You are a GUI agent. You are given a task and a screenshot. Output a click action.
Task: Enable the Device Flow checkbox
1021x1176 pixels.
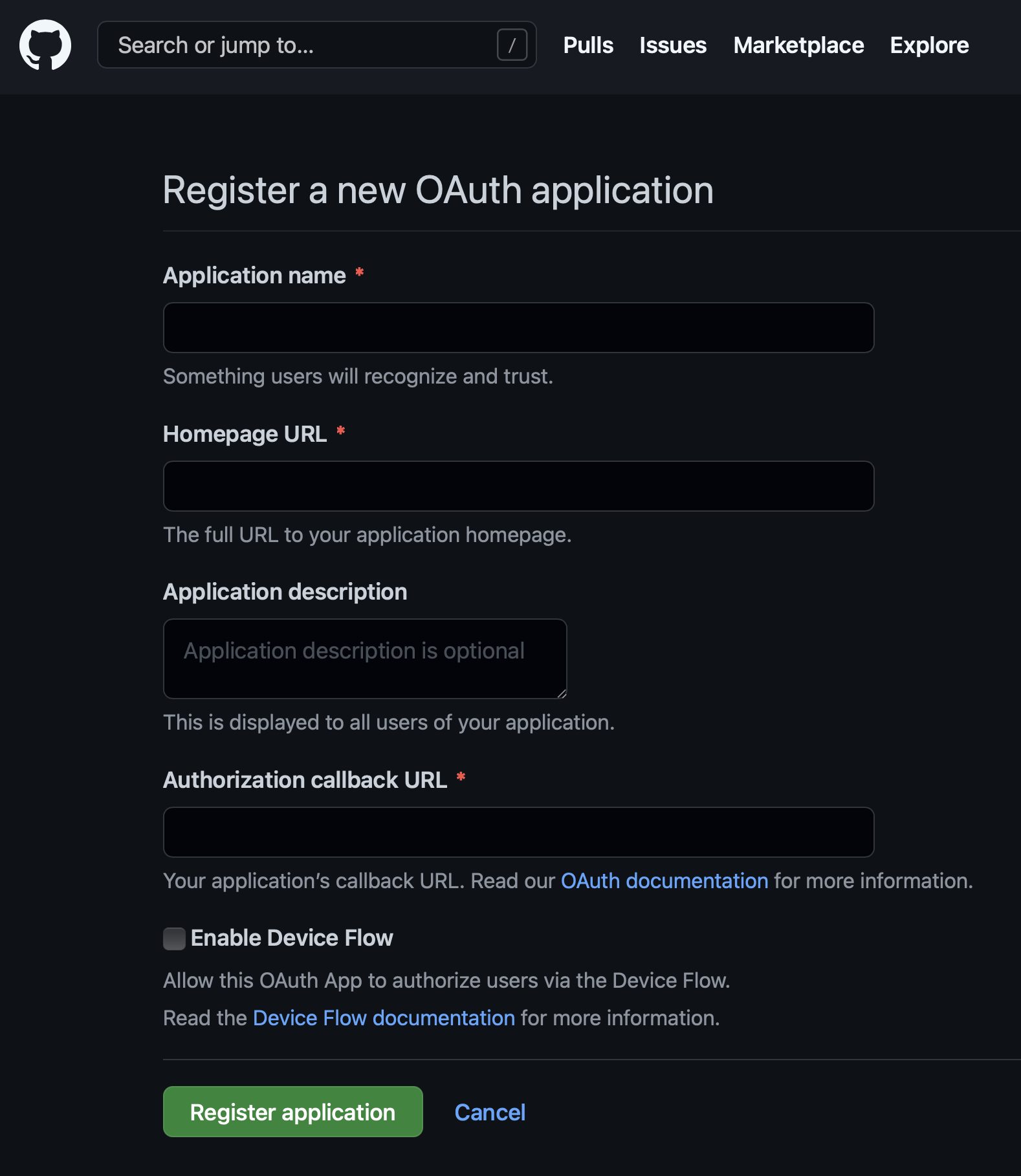[173, 938]
